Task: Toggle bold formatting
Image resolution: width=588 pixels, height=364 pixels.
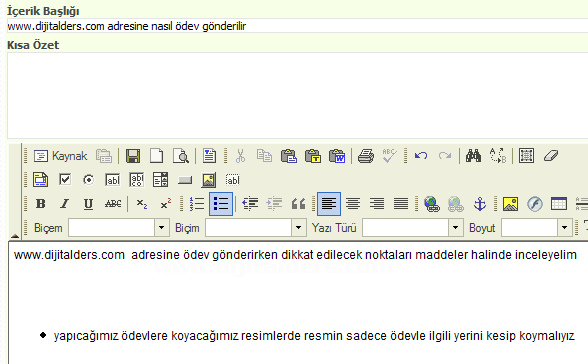Action: coord(40,204)
